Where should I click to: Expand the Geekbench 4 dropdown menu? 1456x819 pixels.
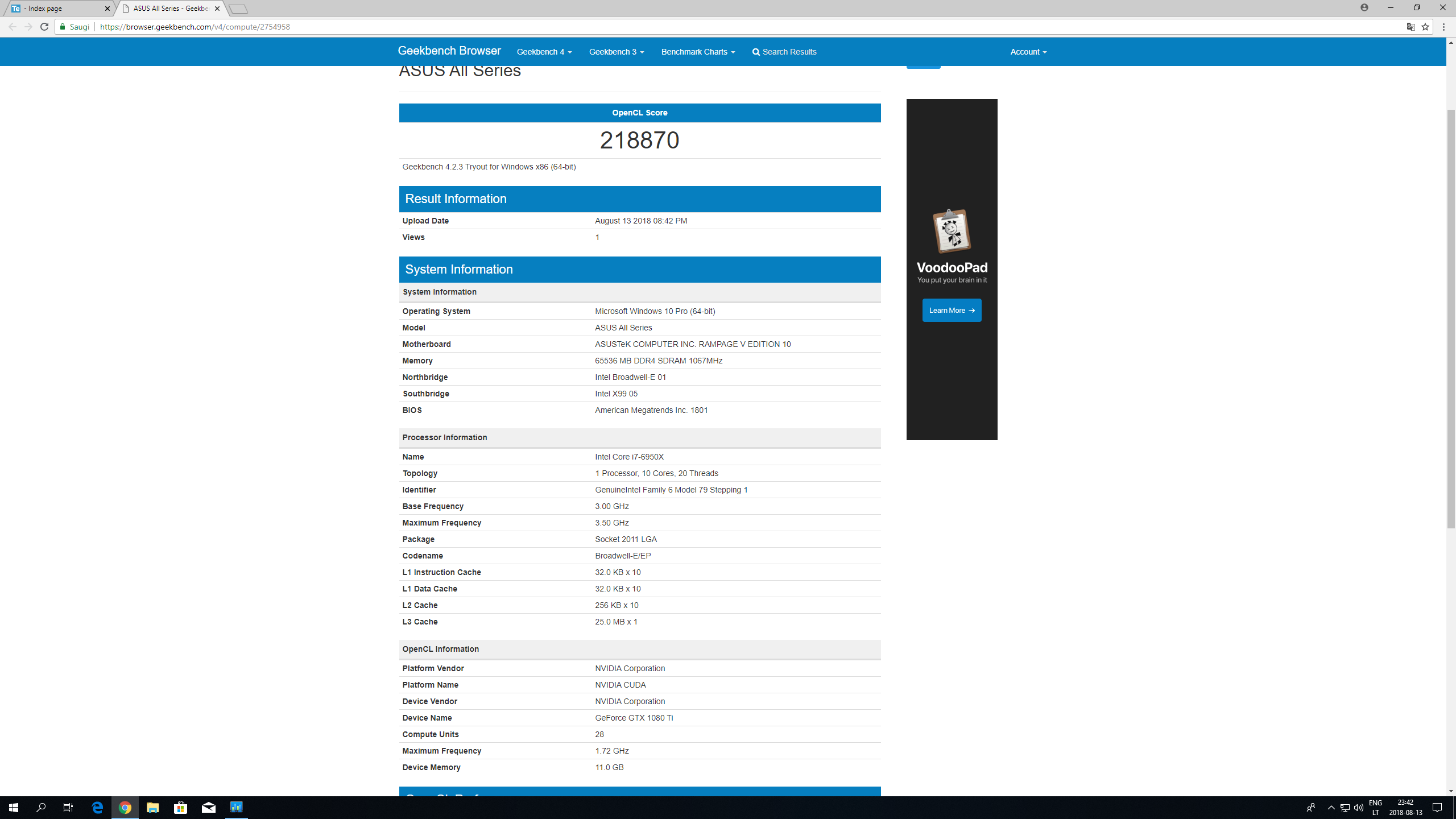coord(544,52)
